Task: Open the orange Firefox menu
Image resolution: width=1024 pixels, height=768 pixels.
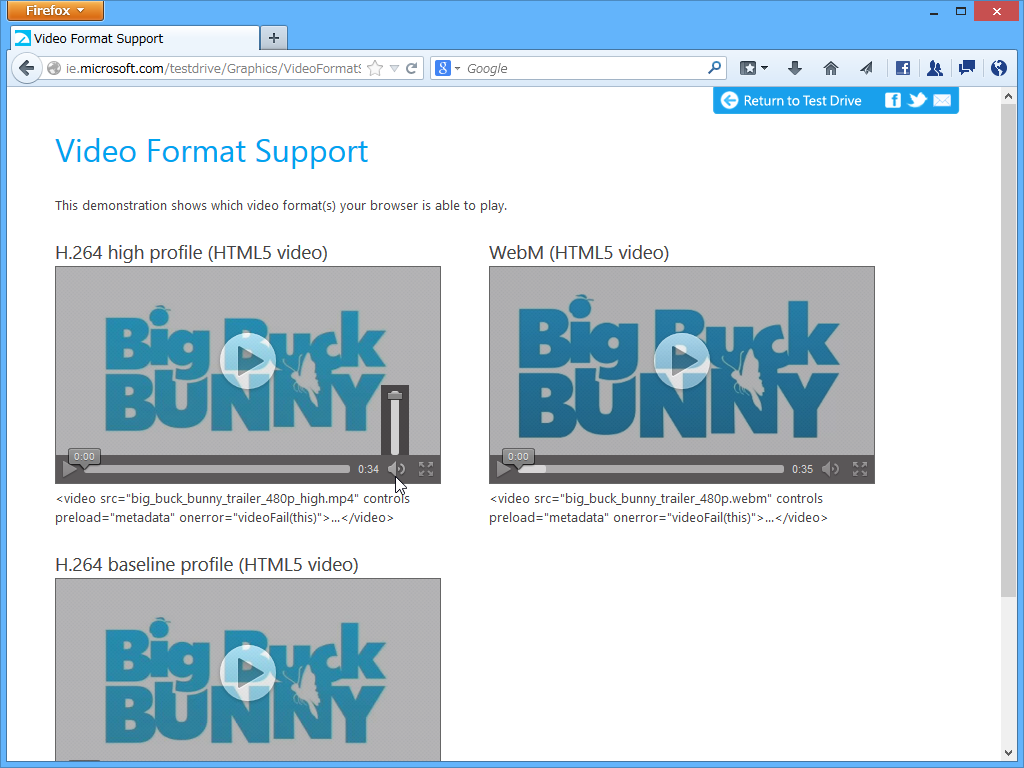Action: pos(55,11)
